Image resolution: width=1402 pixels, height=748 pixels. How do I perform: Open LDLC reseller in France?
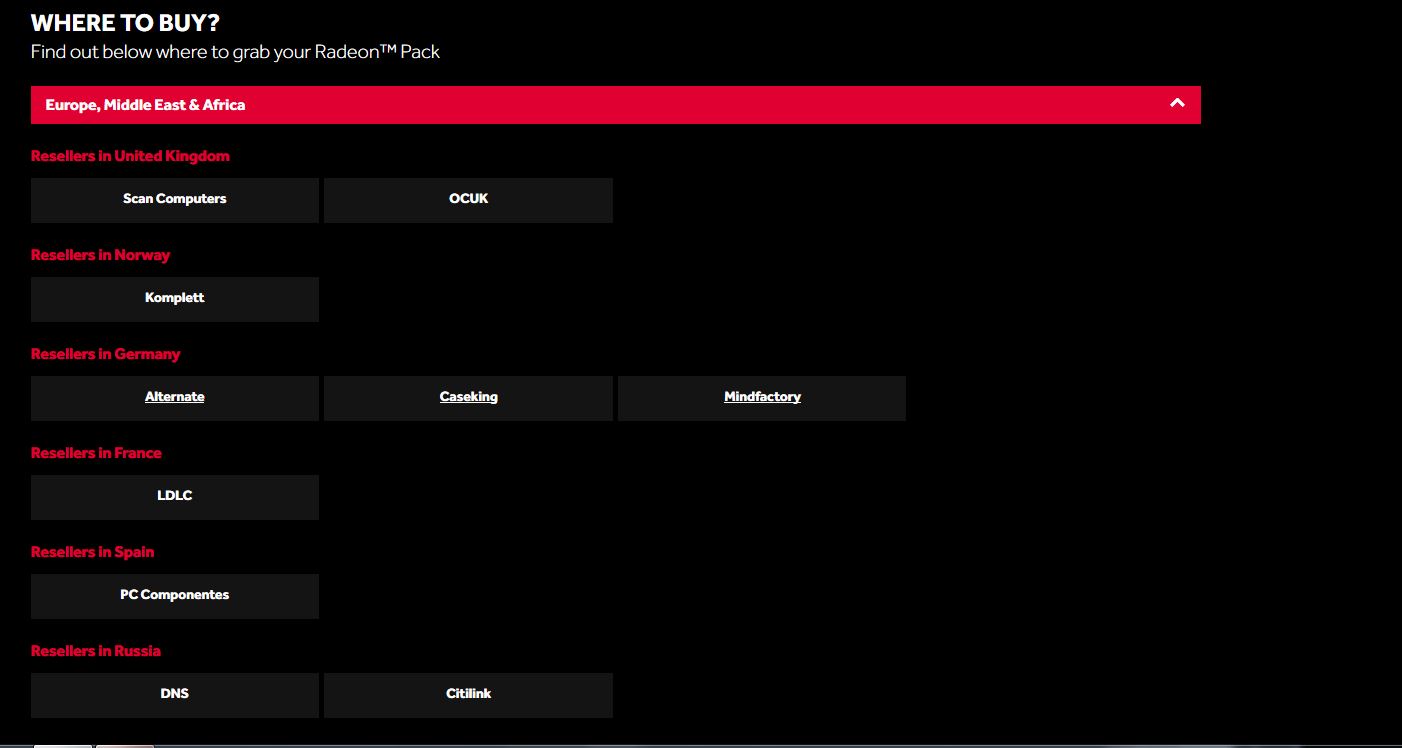(x=175, y=497)
